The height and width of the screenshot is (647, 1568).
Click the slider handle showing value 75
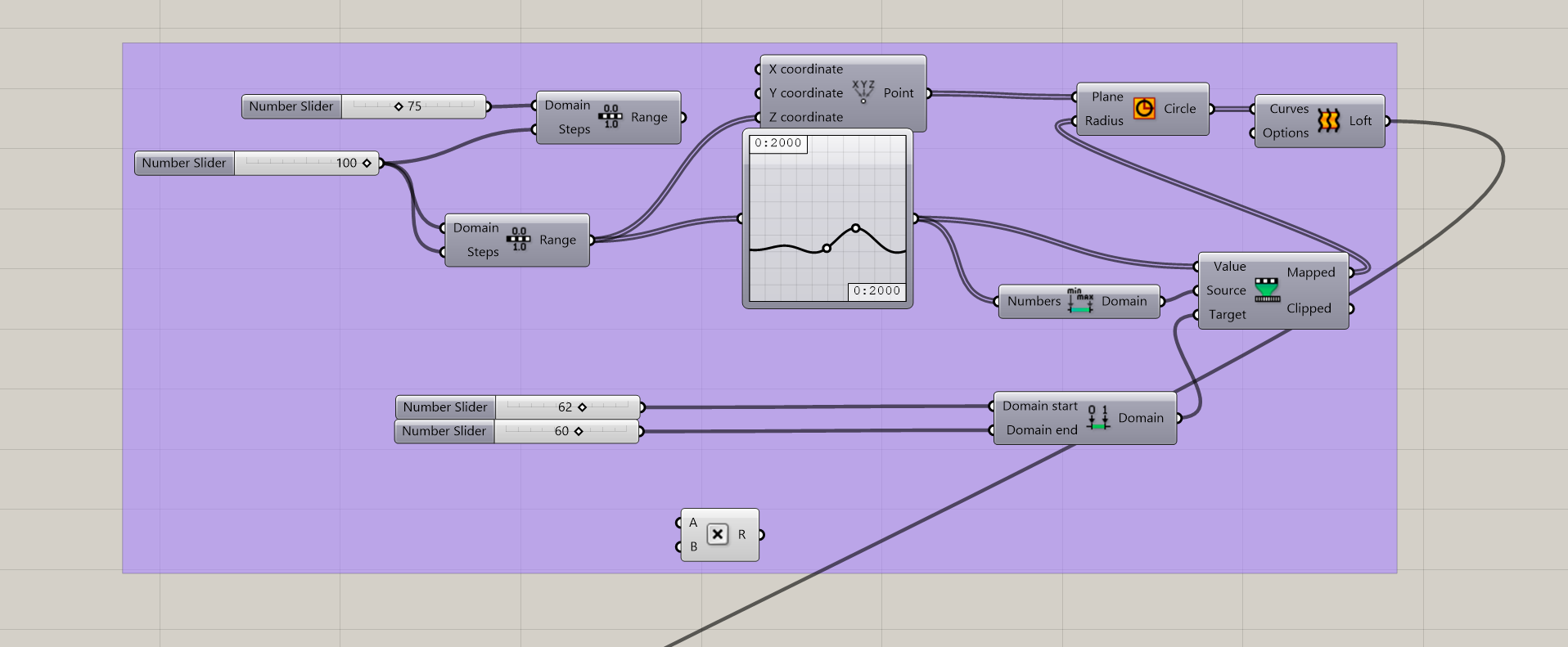[x=399, y=106]
